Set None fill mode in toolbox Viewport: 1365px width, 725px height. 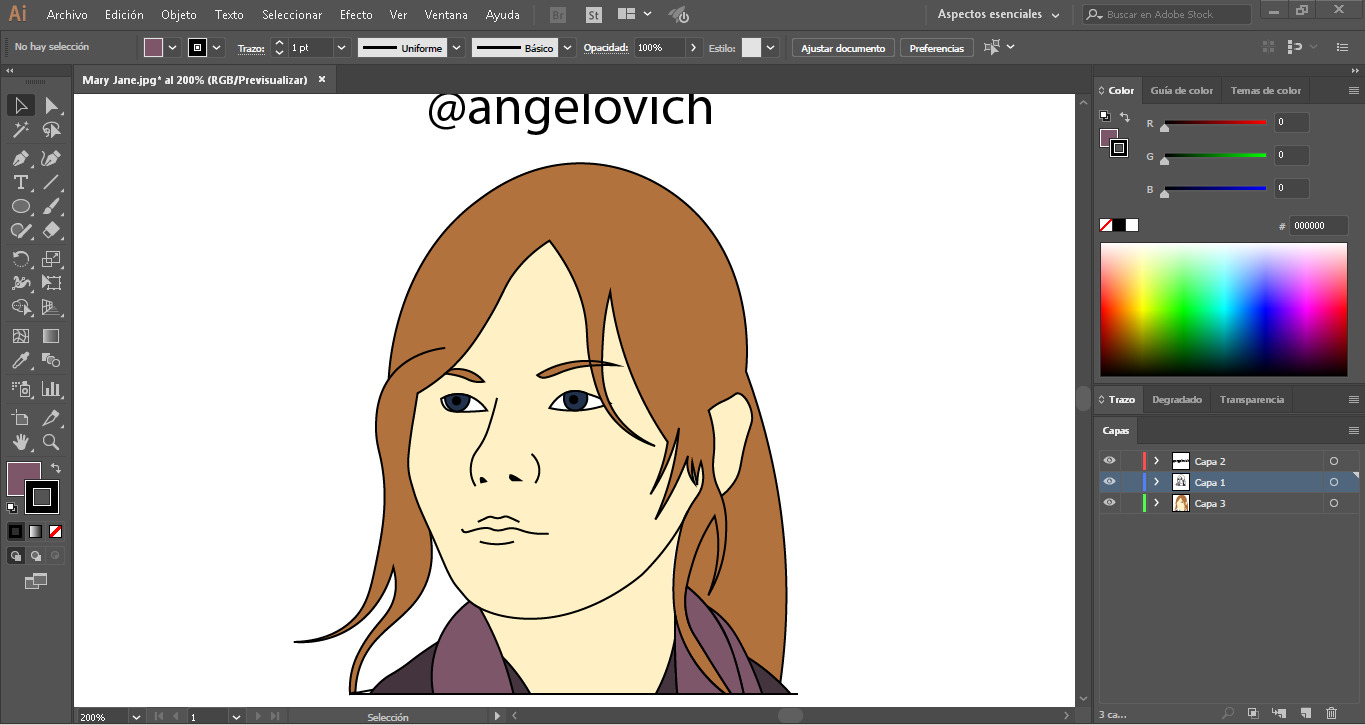click(56, 531)
